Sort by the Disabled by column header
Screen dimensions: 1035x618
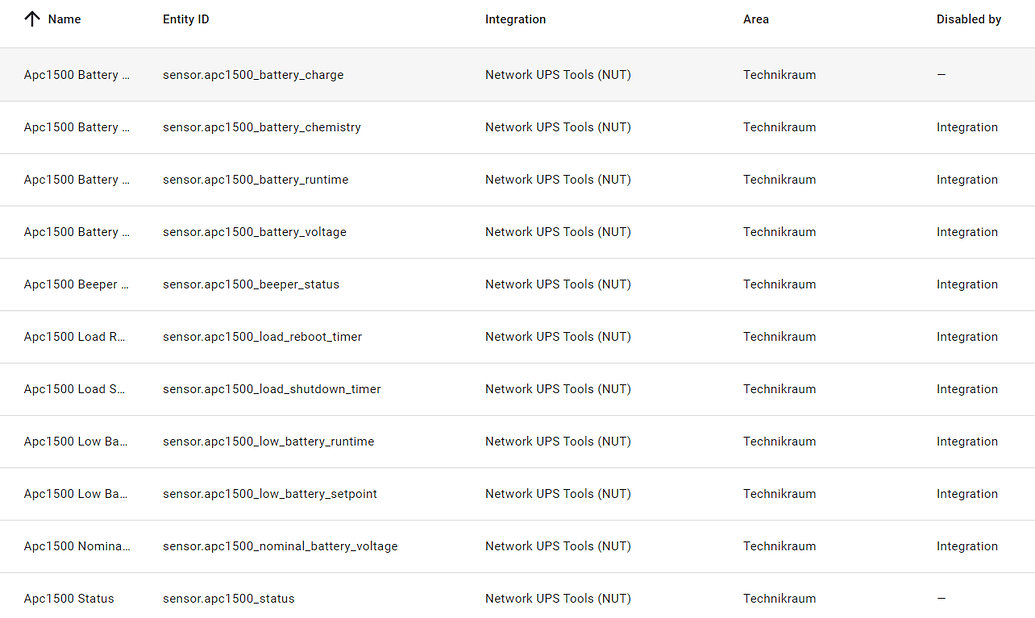click(968, 18)
